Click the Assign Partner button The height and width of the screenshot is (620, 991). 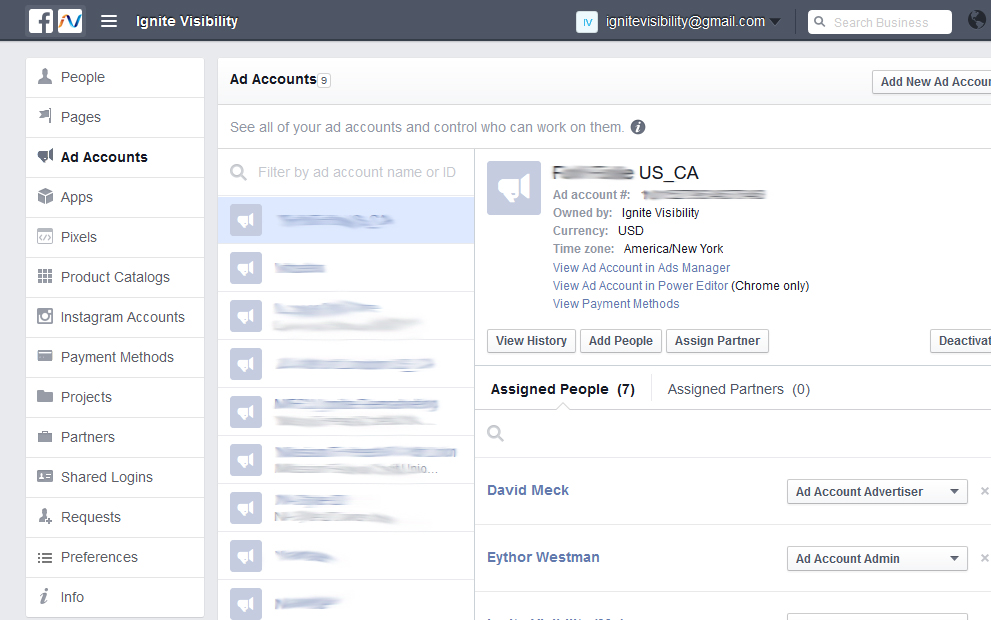tap(717, 341)
